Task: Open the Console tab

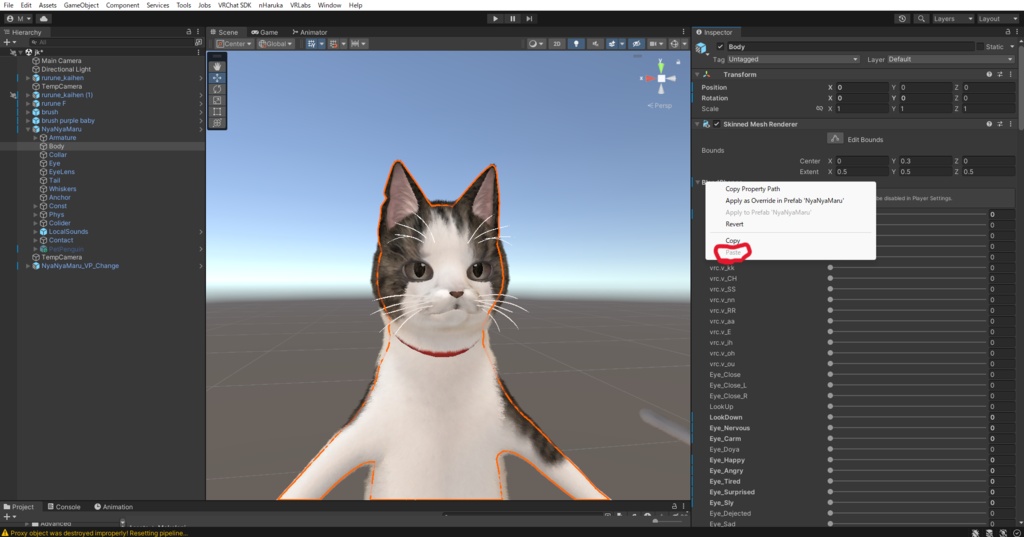Action: (63, 506)
